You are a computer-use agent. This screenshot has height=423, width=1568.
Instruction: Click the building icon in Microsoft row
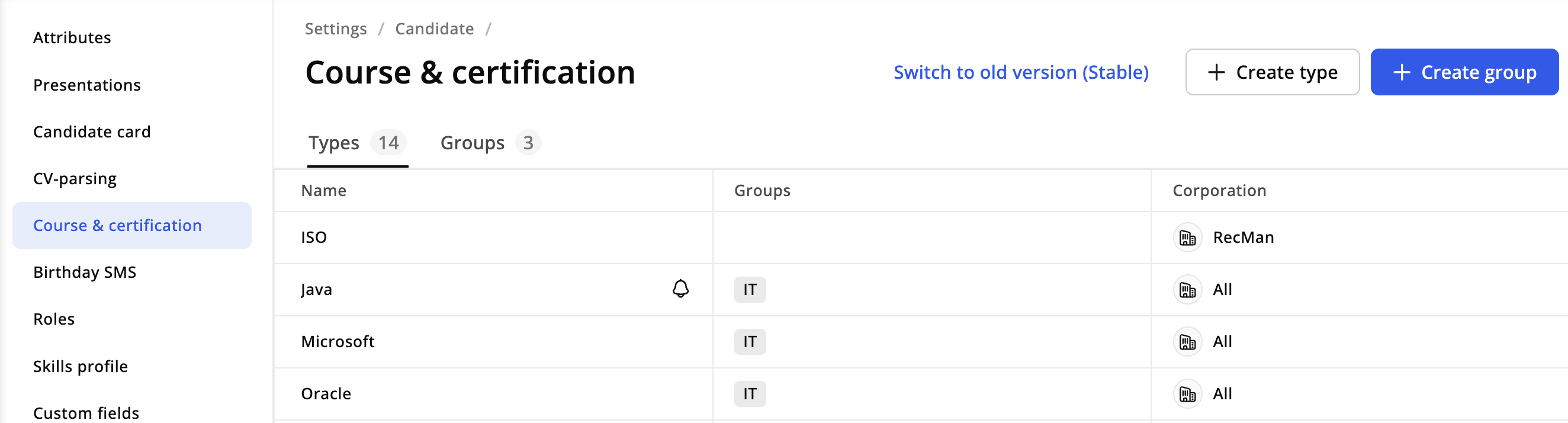1187,342
